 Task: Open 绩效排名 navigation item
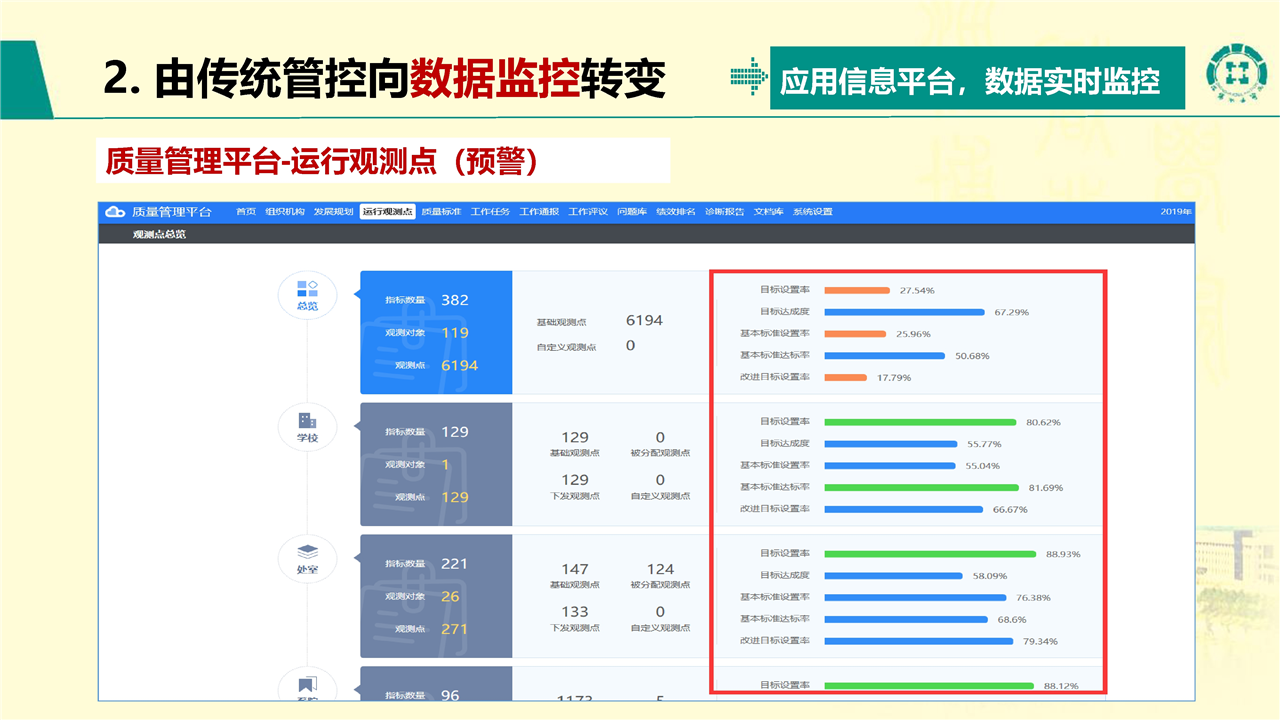[x=675, y=212]
